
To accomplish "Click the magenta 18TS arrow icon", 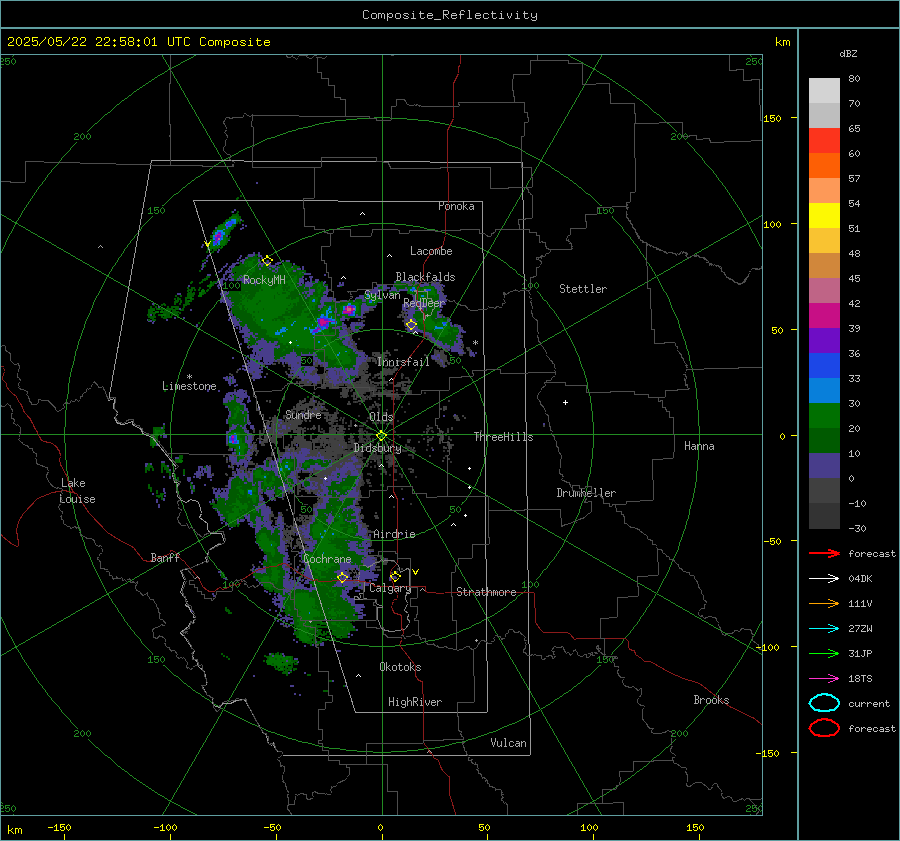I will (x=824, y=679).
